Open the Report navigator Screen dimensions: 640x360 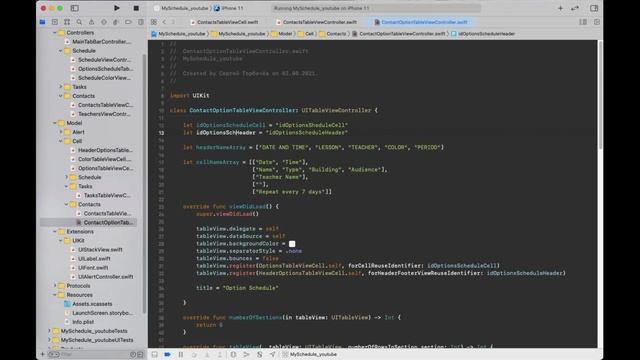click(x=140, y=22)
